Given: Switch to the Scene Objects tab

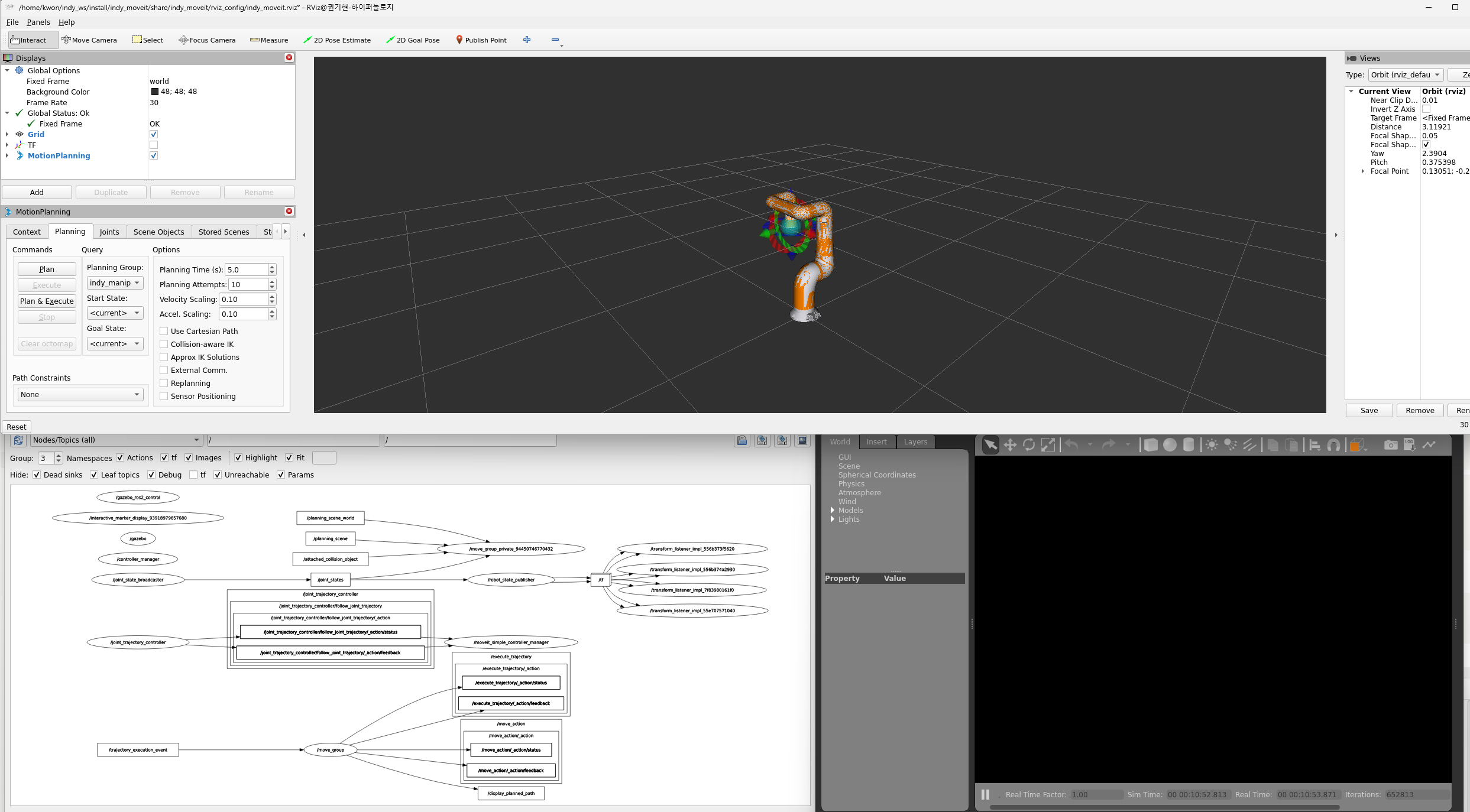Looking at the screenshot, I should 158,231.
